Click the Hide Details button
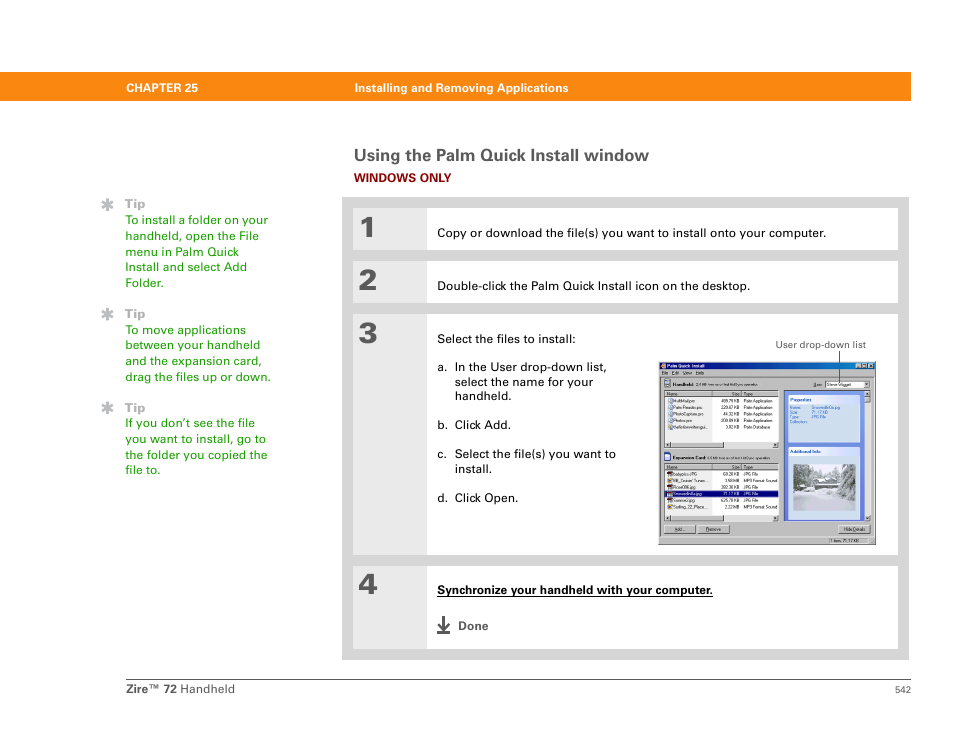This screenshot has height=738, width=954. [x=854, y=529]
